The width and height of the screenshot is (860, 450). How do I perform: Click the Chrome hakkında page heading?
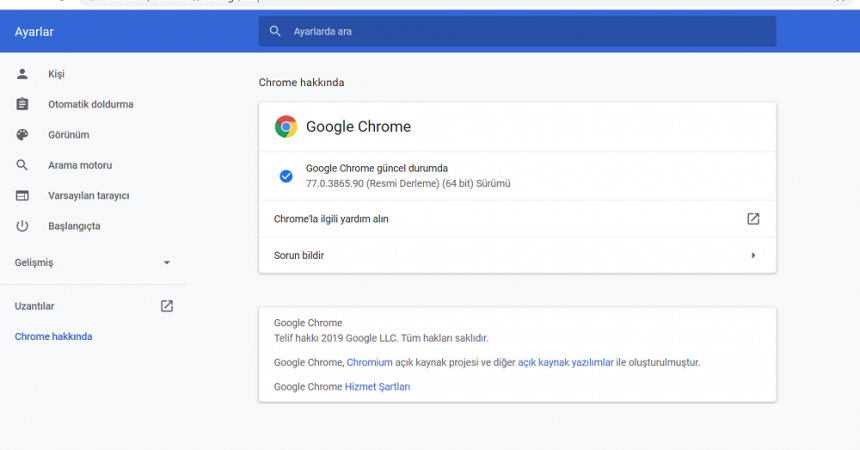301,82
